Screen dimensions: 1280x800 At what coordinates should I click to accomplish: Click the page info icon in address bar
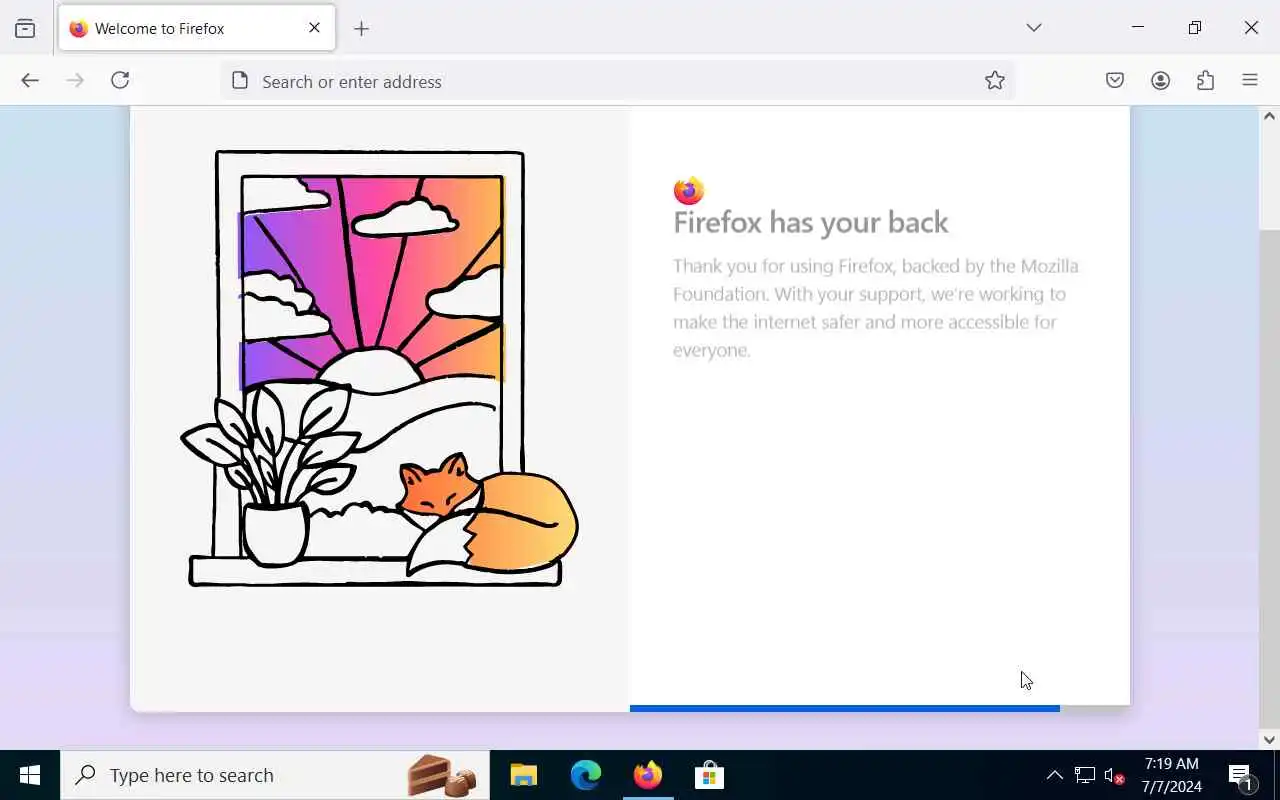240,81
